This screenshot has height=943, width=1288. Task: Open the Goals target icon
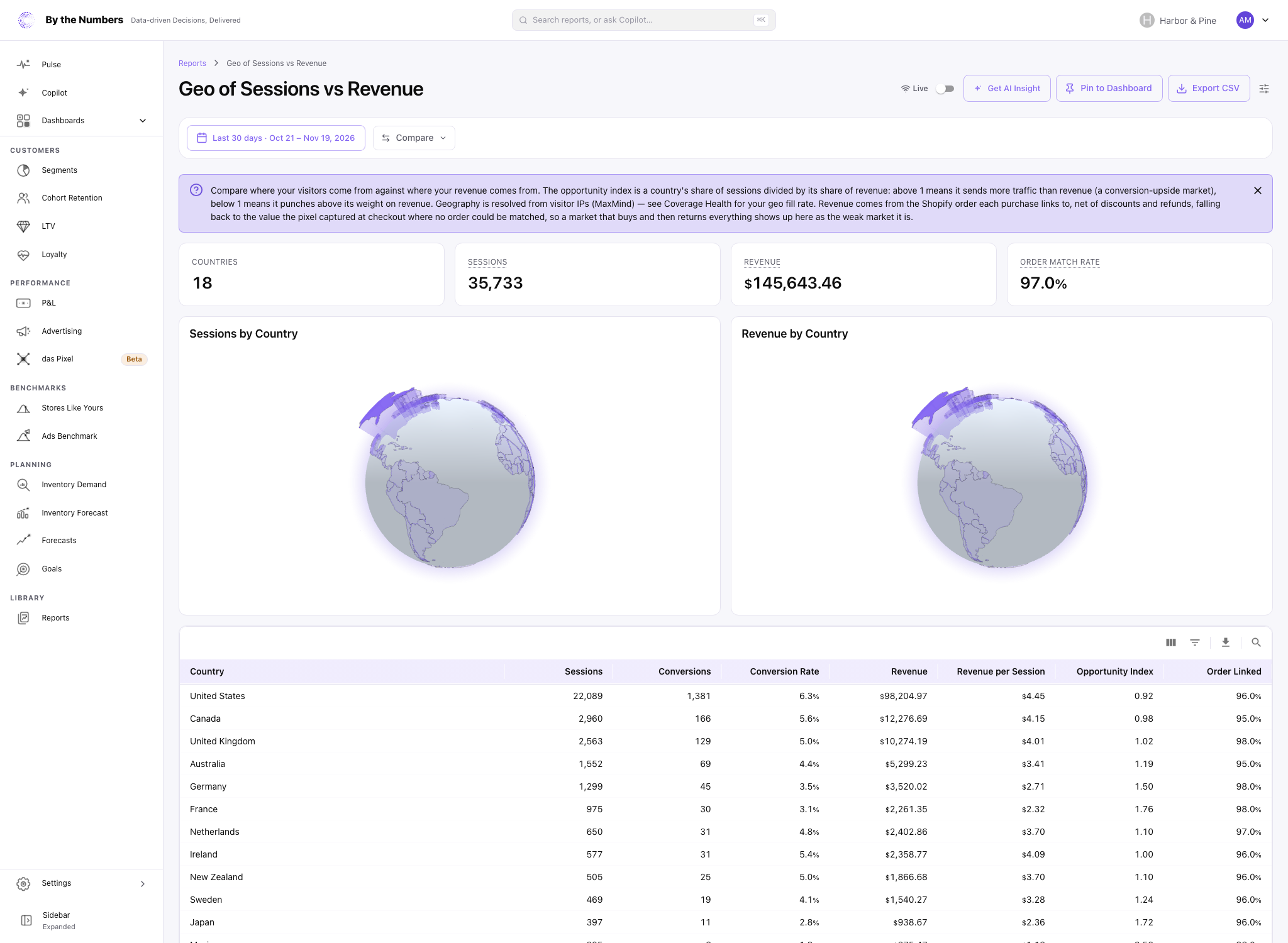click(23, 569)
